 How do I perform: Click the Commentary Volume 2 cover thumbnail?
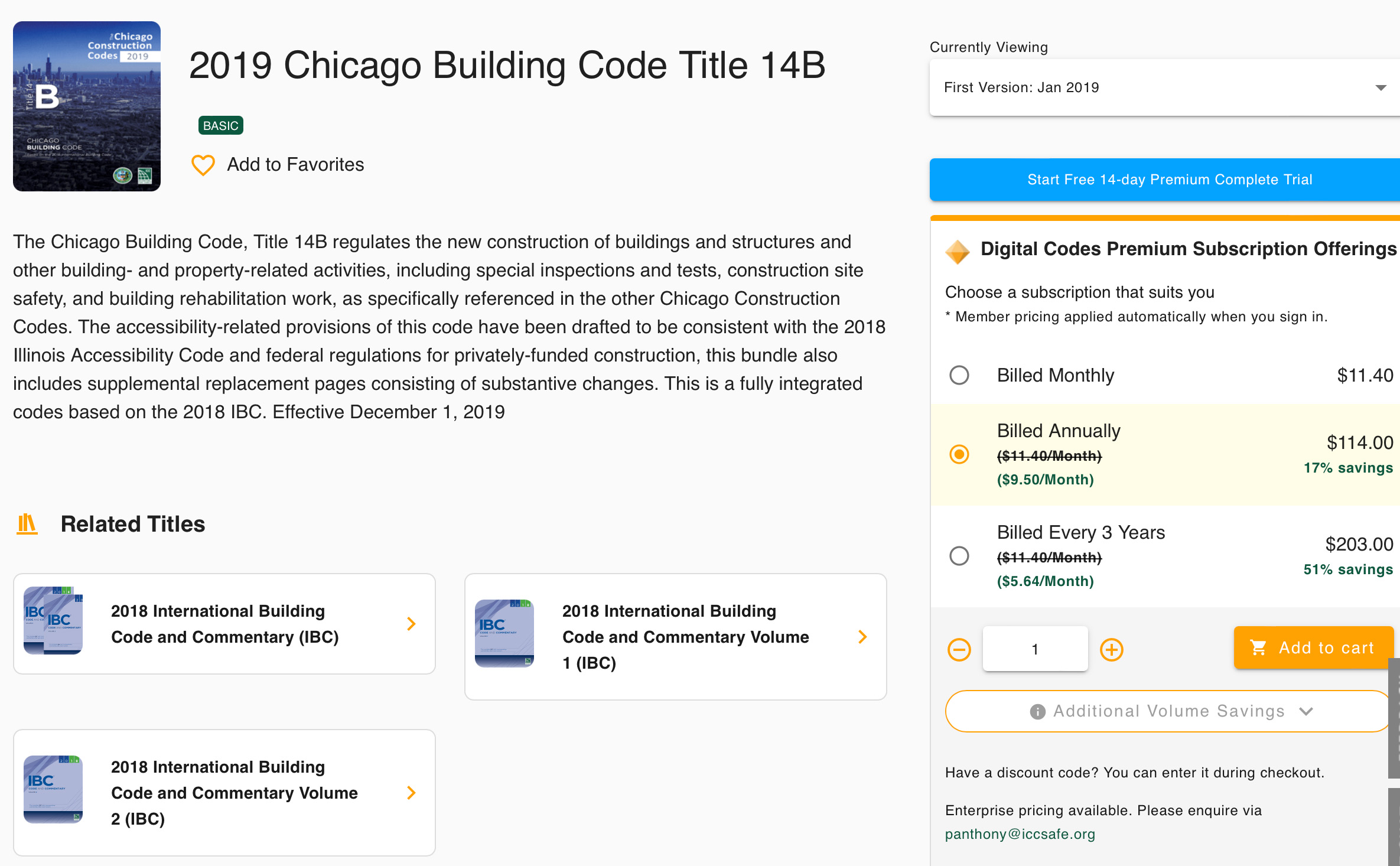point(53,789)
